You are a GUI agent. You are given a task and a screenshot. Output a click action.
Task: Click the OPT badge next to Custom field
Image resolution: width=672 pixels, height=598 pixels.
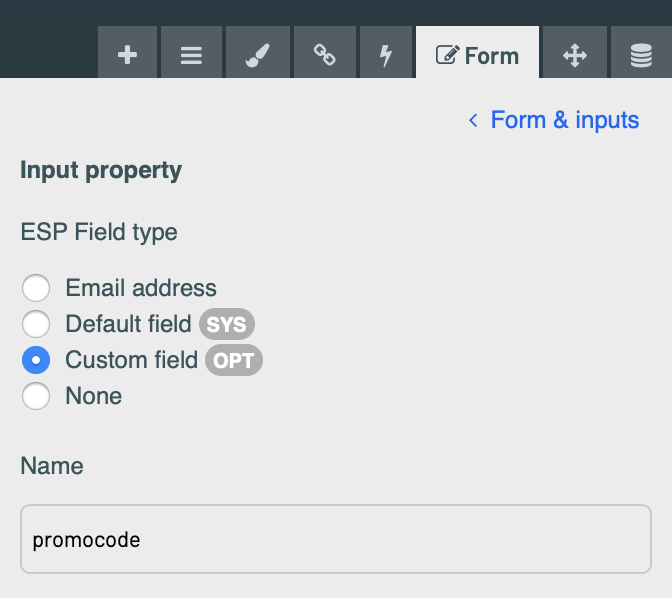234,360
